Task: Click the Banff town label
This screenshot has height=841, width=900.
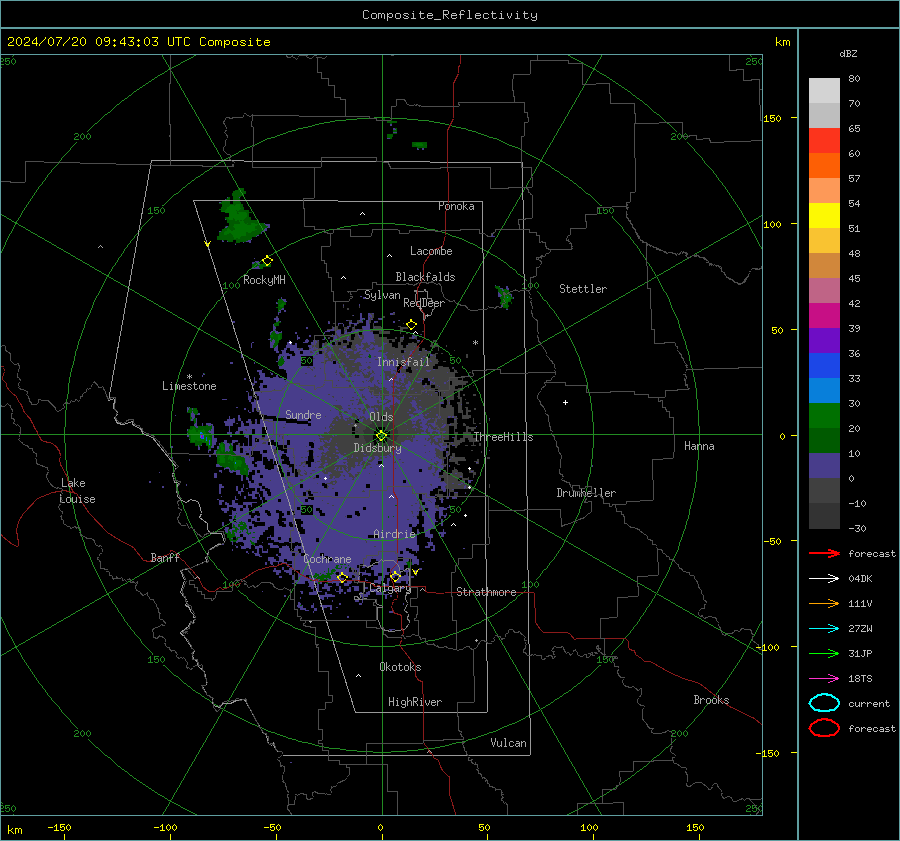Action: (165, 557)
